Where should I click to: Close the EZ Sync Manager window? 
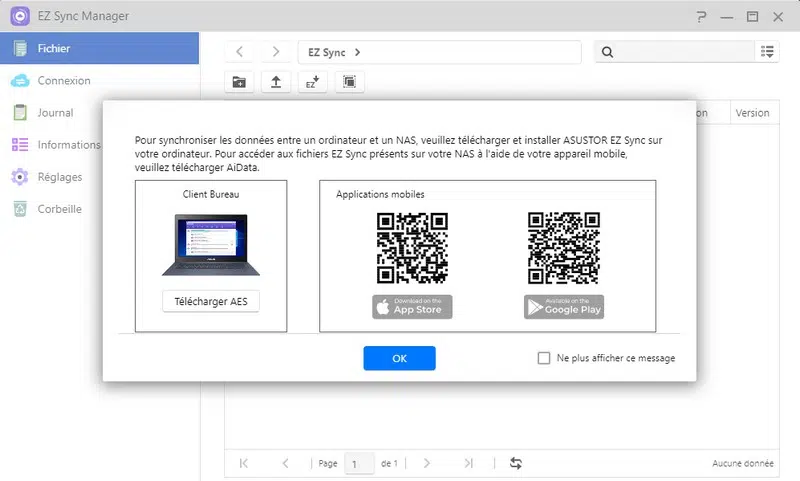778,17
